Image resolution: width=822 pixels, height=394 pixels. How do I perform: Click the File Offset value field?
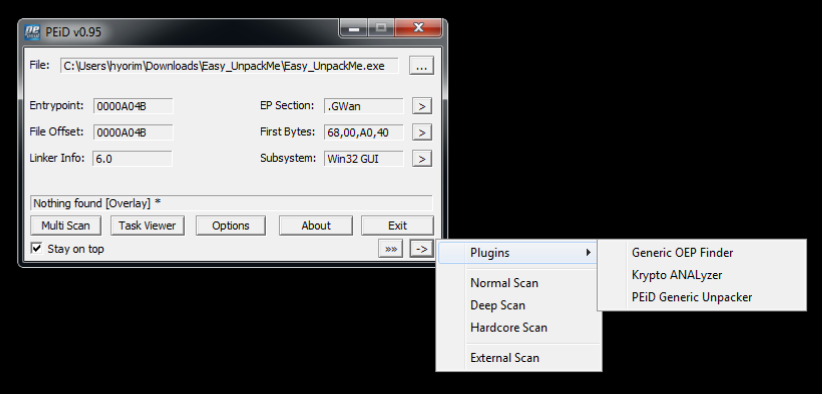[133, 133]
